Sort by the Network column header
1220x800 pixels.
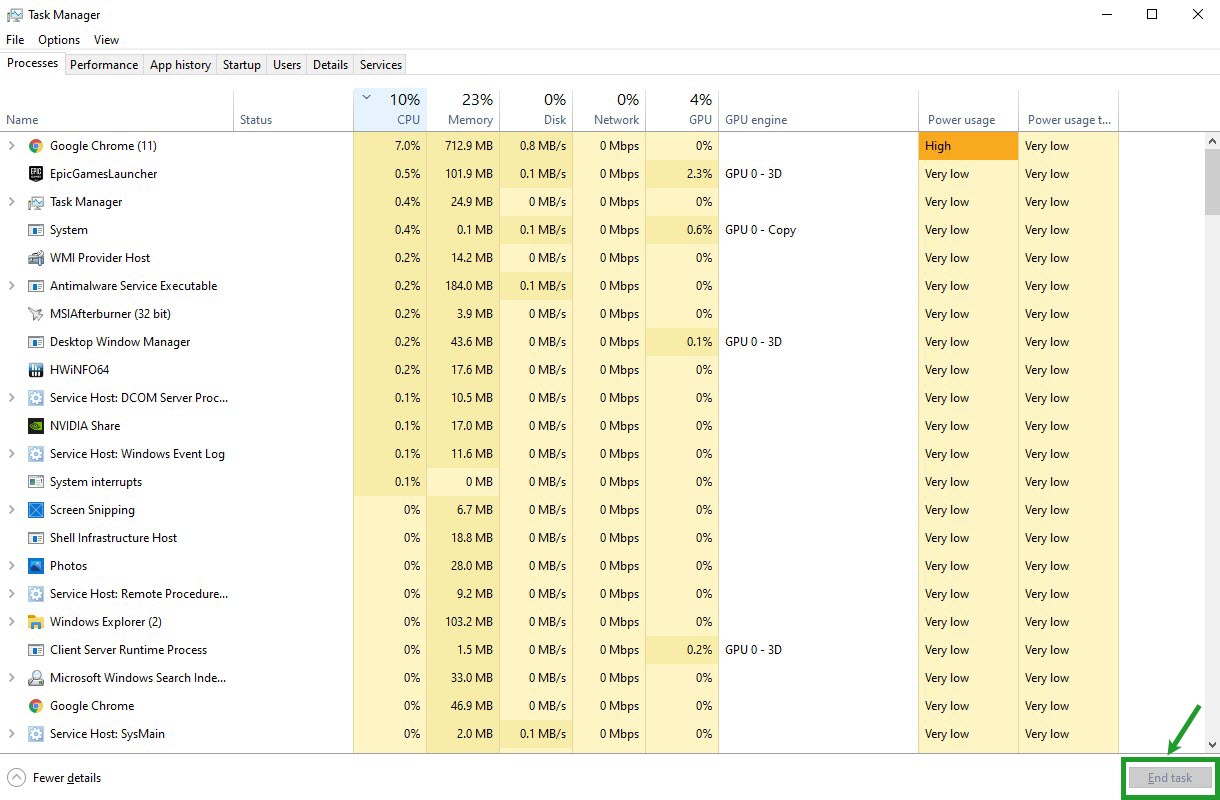click(609, 109)
